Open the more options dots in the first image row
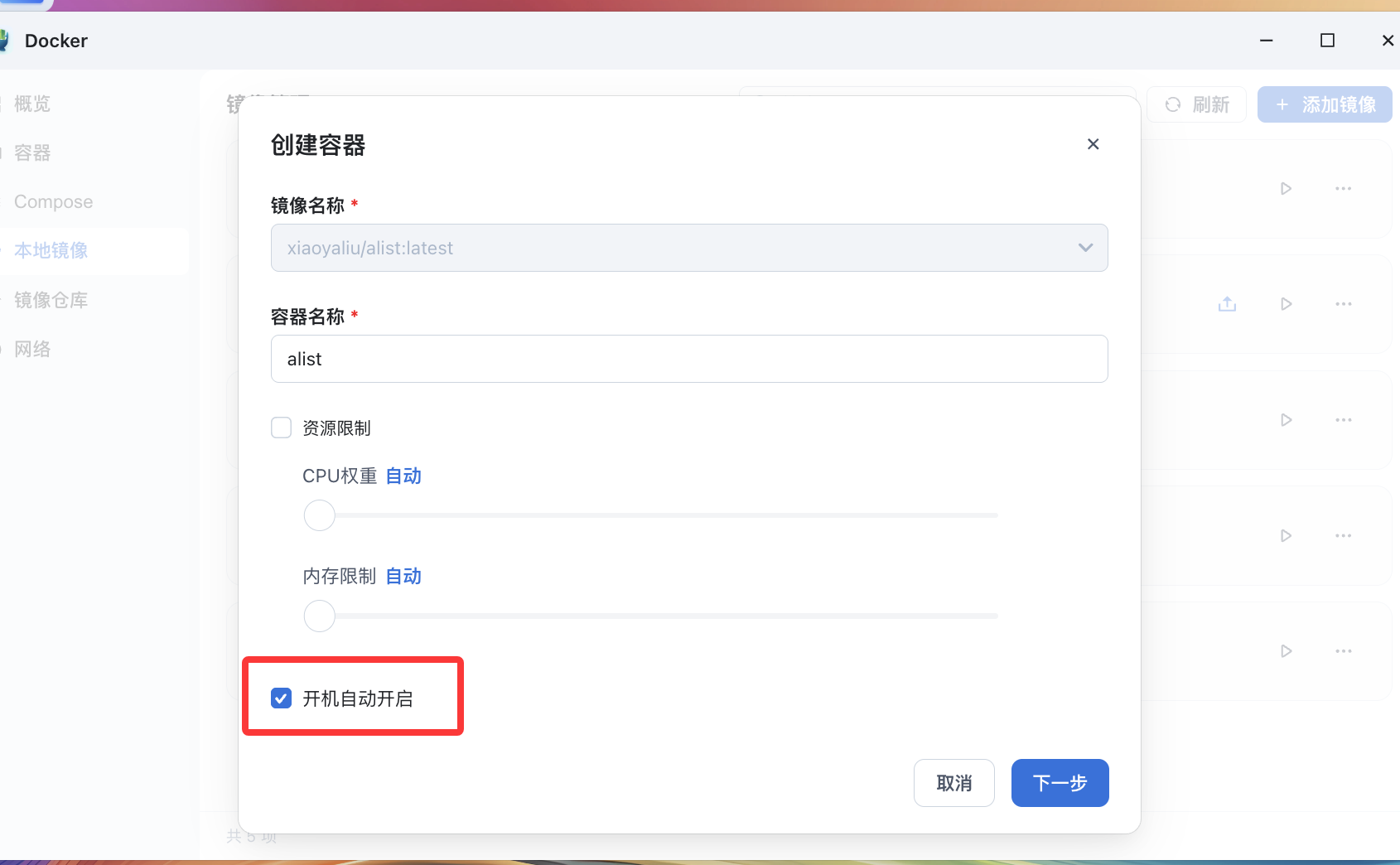 pos(1343,189)
